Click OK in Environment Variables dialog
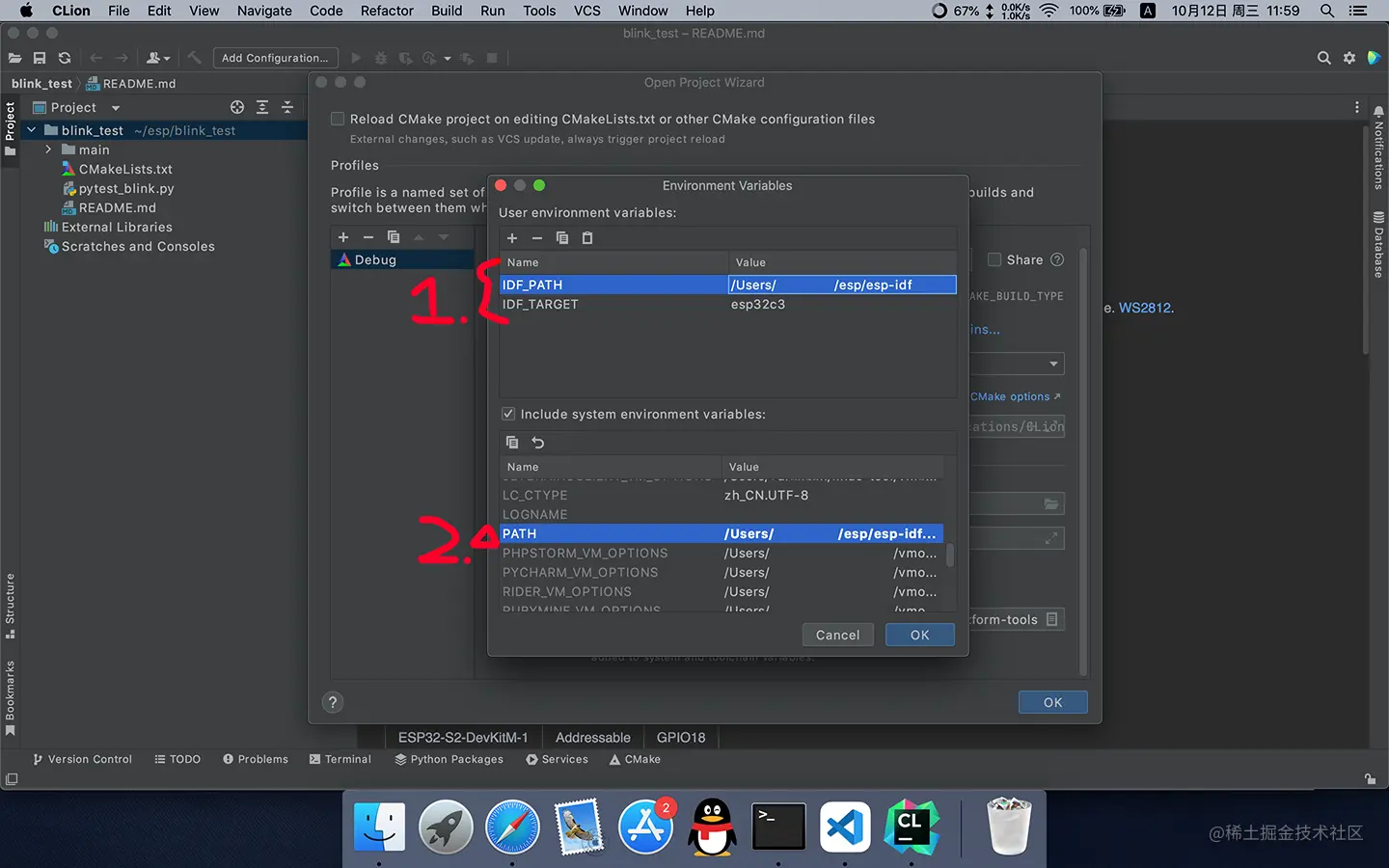The image size is (1389, 868). pyautogui.click(x=920, y=635)
